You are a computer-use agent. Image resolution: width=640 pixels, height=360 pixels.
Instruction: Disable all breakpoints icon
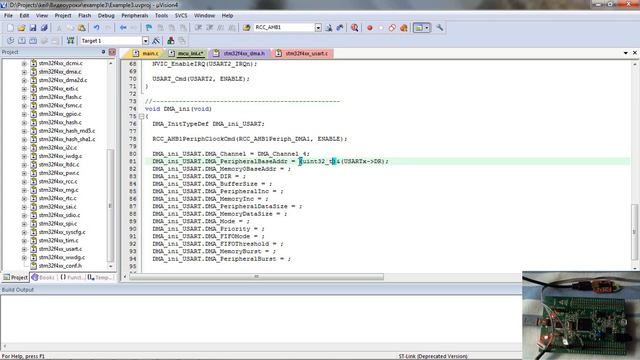[x=392, y=28]
